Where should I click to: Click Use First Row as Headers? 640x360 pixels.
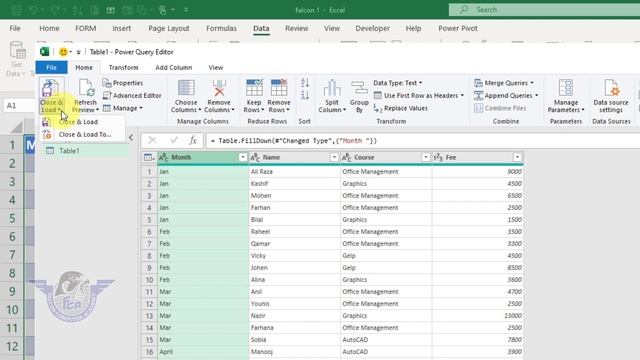[419, 96]
